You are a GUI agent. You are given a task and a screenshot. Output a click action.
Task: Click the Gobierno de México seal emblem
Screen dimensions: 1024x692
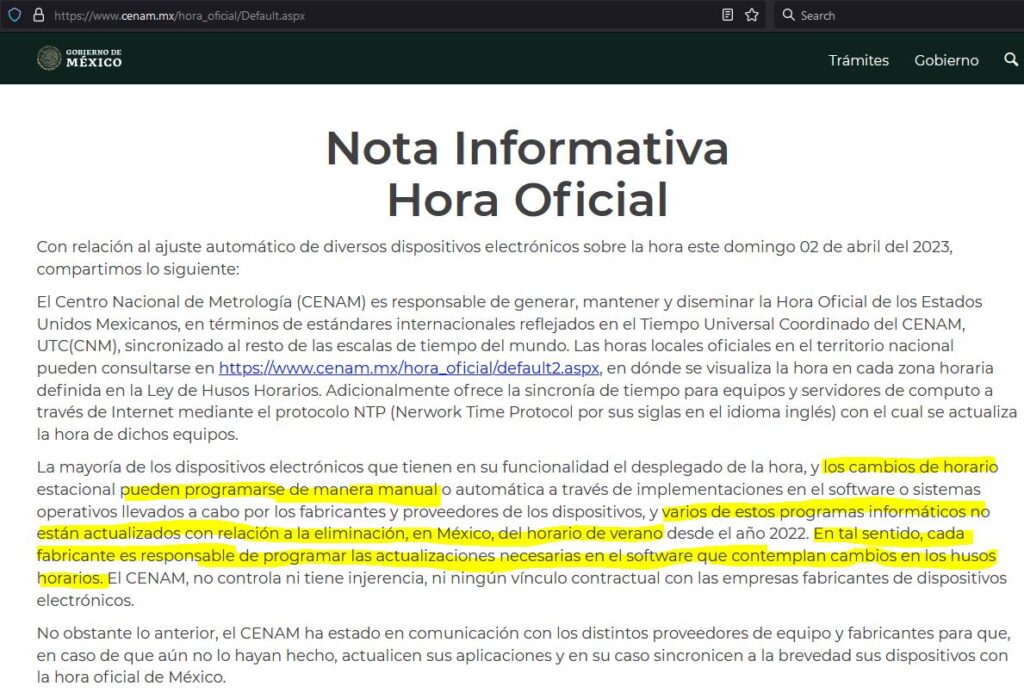pyautogui.click(x=49, y=59)
